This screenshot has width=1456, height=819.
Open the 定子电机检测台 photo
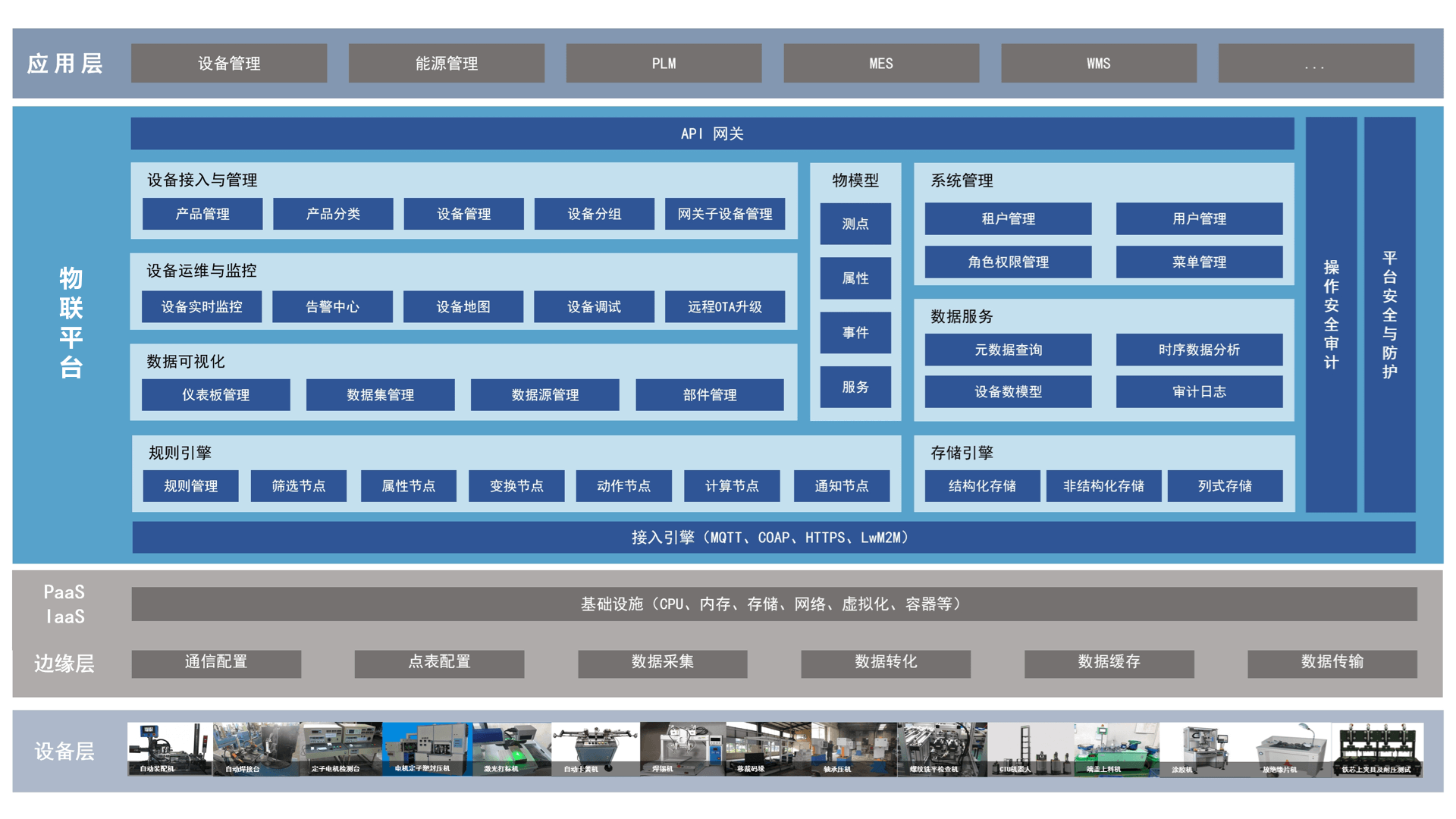pyautogui.click(x=341, y=748)
